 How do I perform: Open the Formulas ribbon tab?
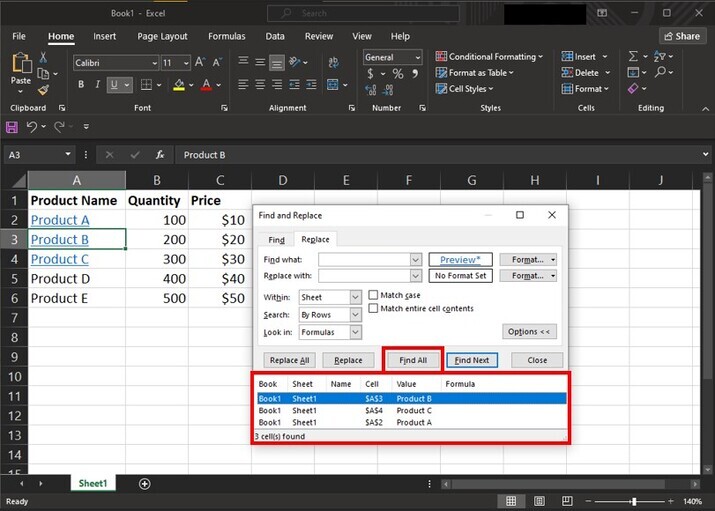[x=226, y=36]
